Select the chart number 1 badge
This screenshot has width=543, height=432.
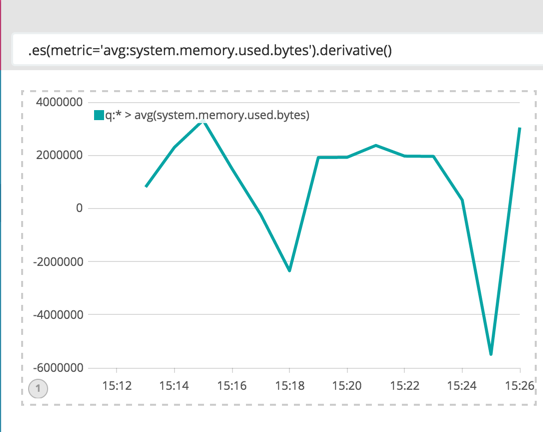pos(38,388)
